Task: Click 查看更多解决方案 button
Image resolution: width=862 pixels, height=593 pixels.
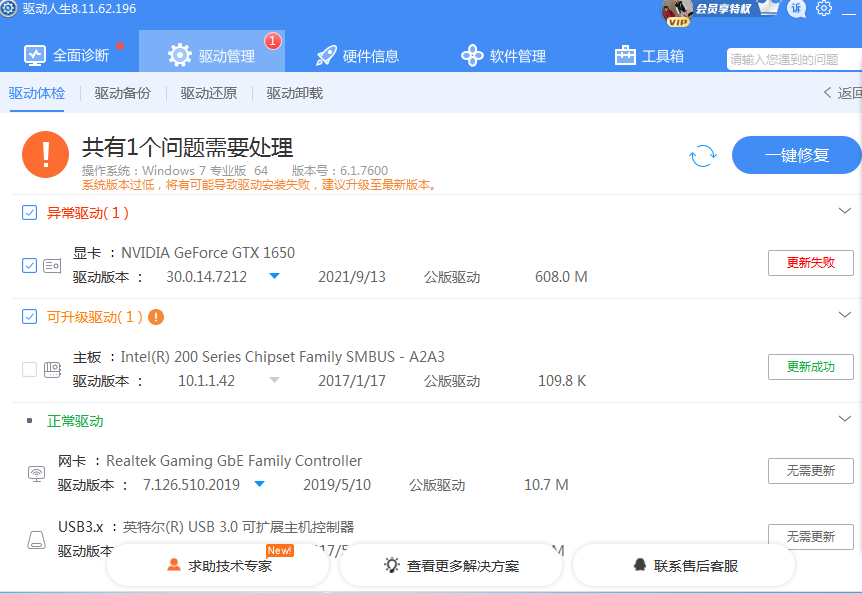Action: coord(451,565)
